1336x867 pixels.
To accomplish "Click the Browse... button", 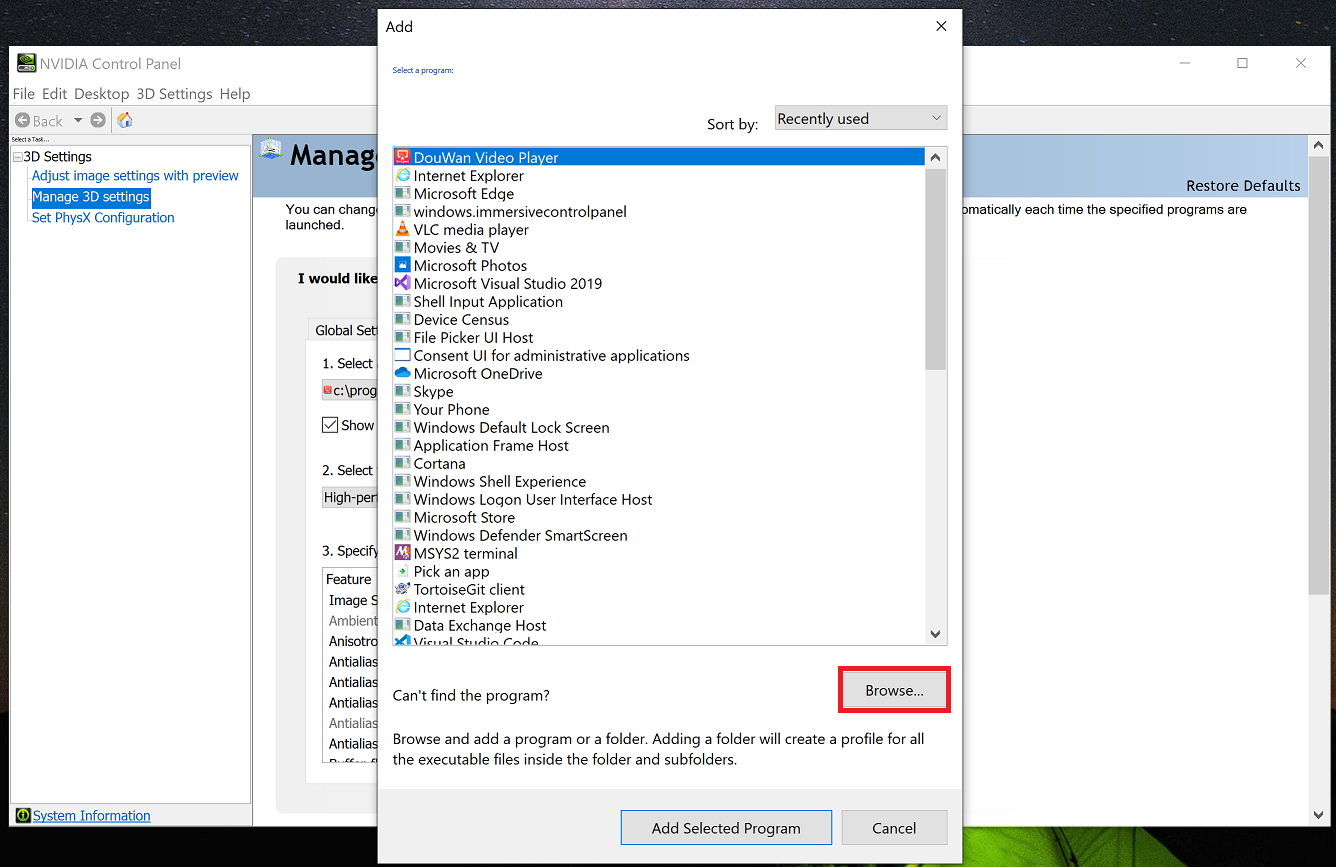I will tap(894, 690).
